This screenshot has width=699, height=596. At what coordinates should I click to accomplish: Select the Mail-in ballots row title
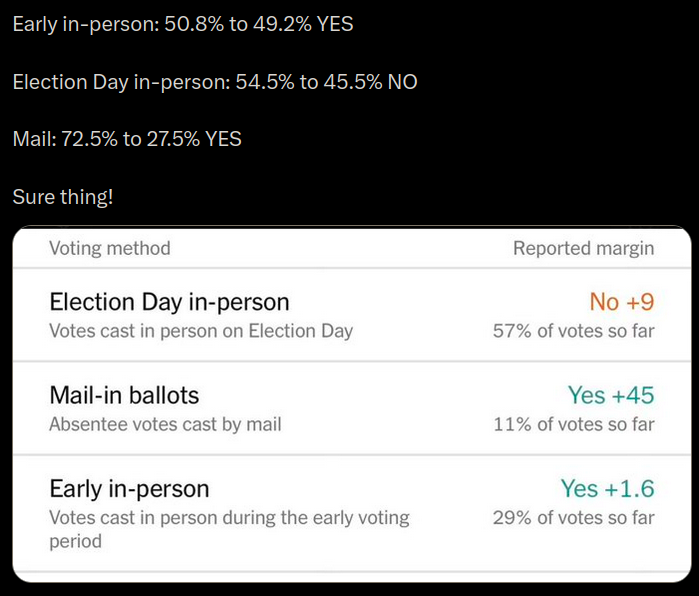coord(124,395)
